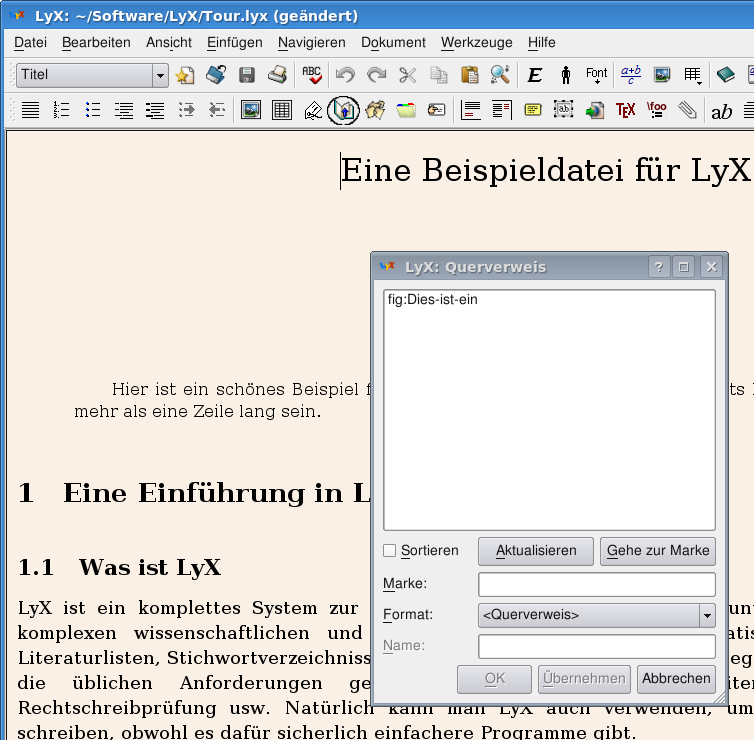754x740 pixels.
Task: Click the Gehe zur Marke button
Action: (x=658, y=551)
